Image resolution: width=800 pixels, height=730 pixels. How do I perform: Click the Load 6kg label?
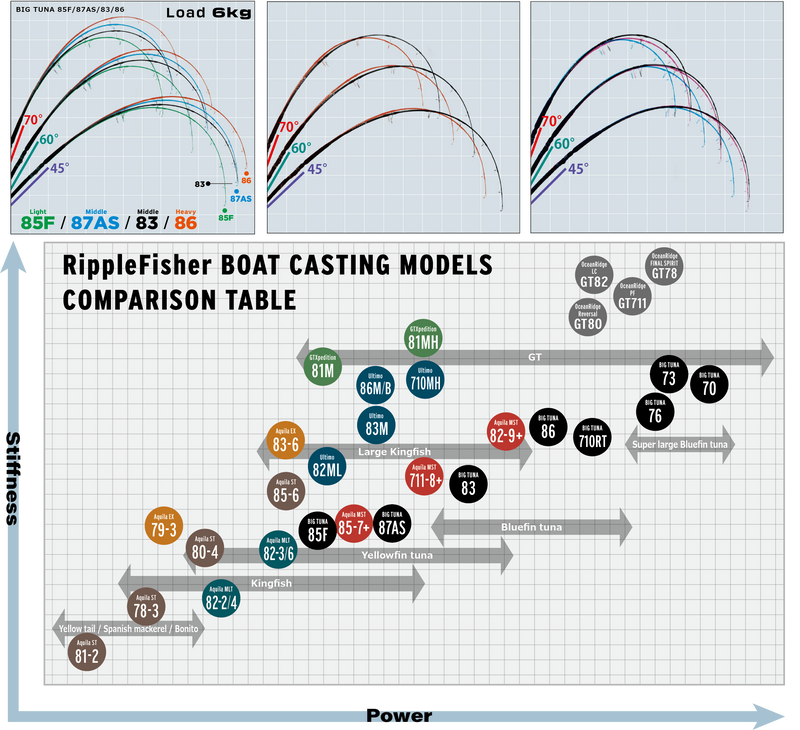[x=209, y=13]
